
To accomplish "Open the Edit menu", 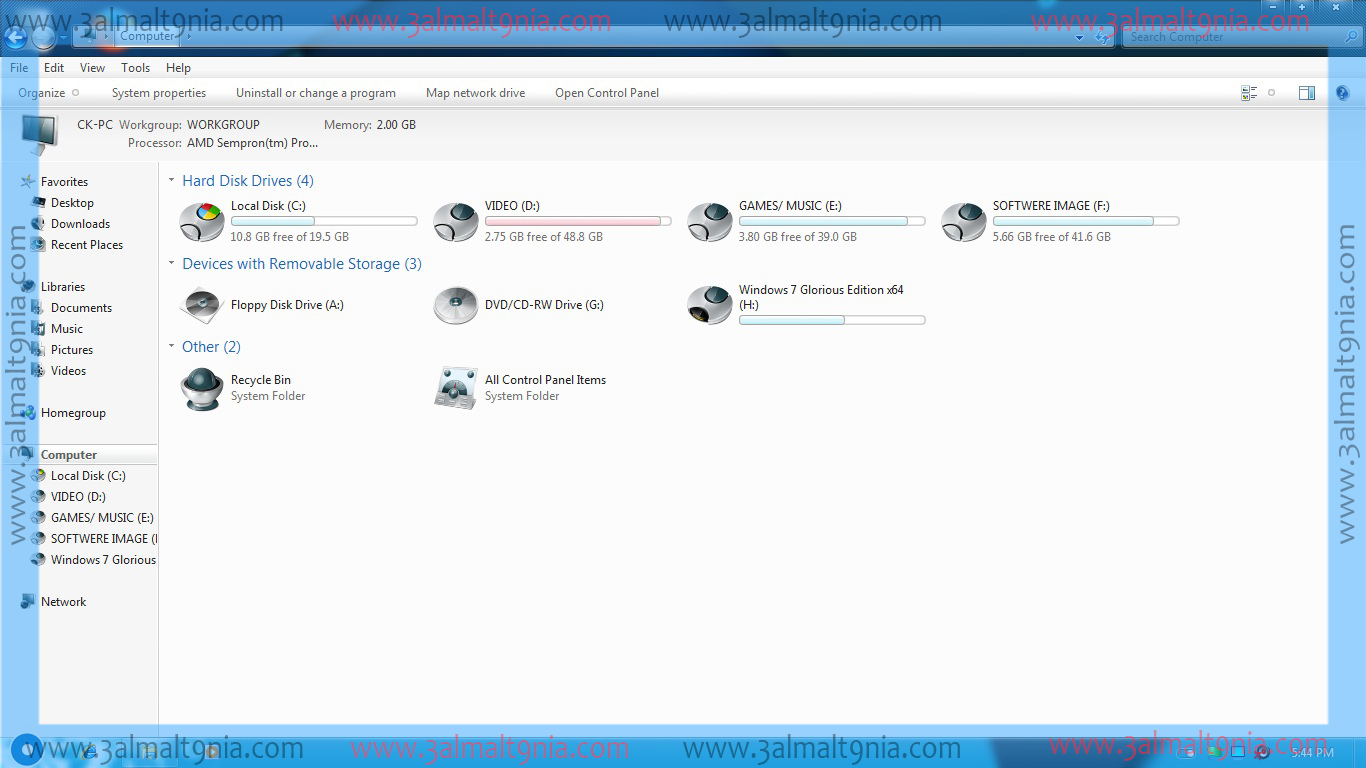I will click(54, 68).
